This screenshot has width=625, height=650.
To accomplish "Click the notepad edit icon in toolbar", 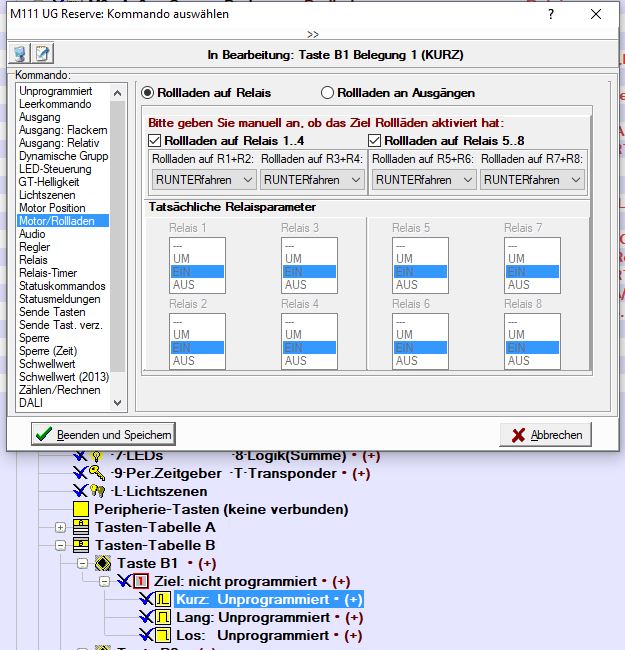I will (x=43, y=54).
